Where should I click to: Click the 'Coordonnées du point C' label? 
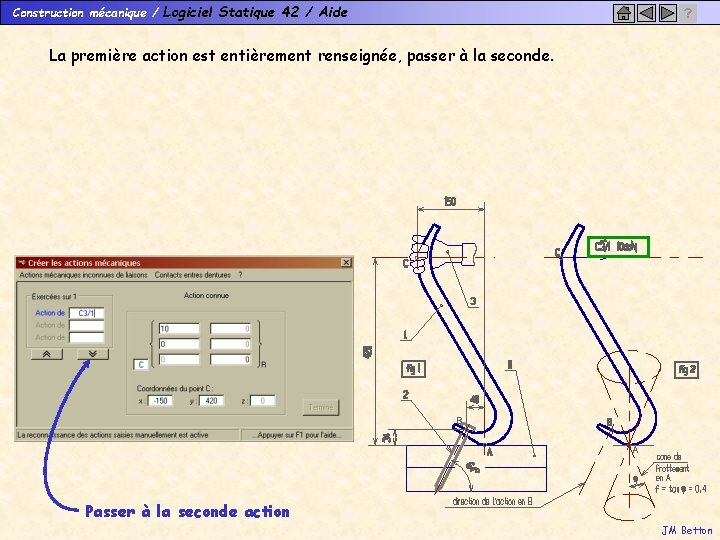(x=175, y=388)
